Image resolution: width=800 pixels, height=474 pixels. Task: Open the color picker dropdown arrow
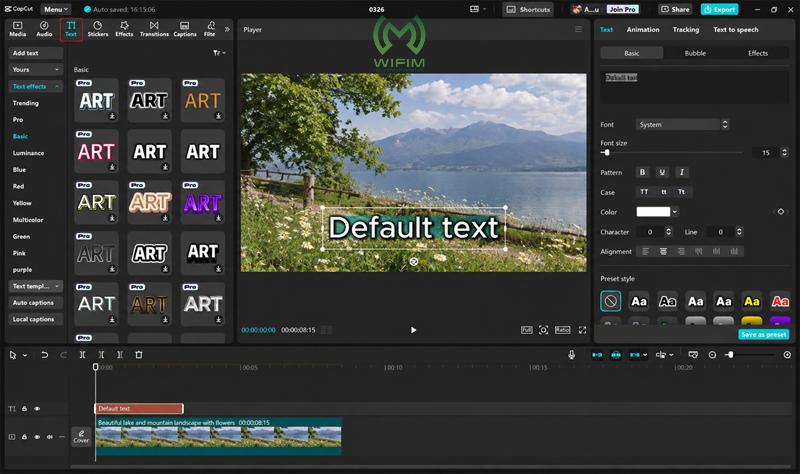pyautogui.click(x=675, y=212)
